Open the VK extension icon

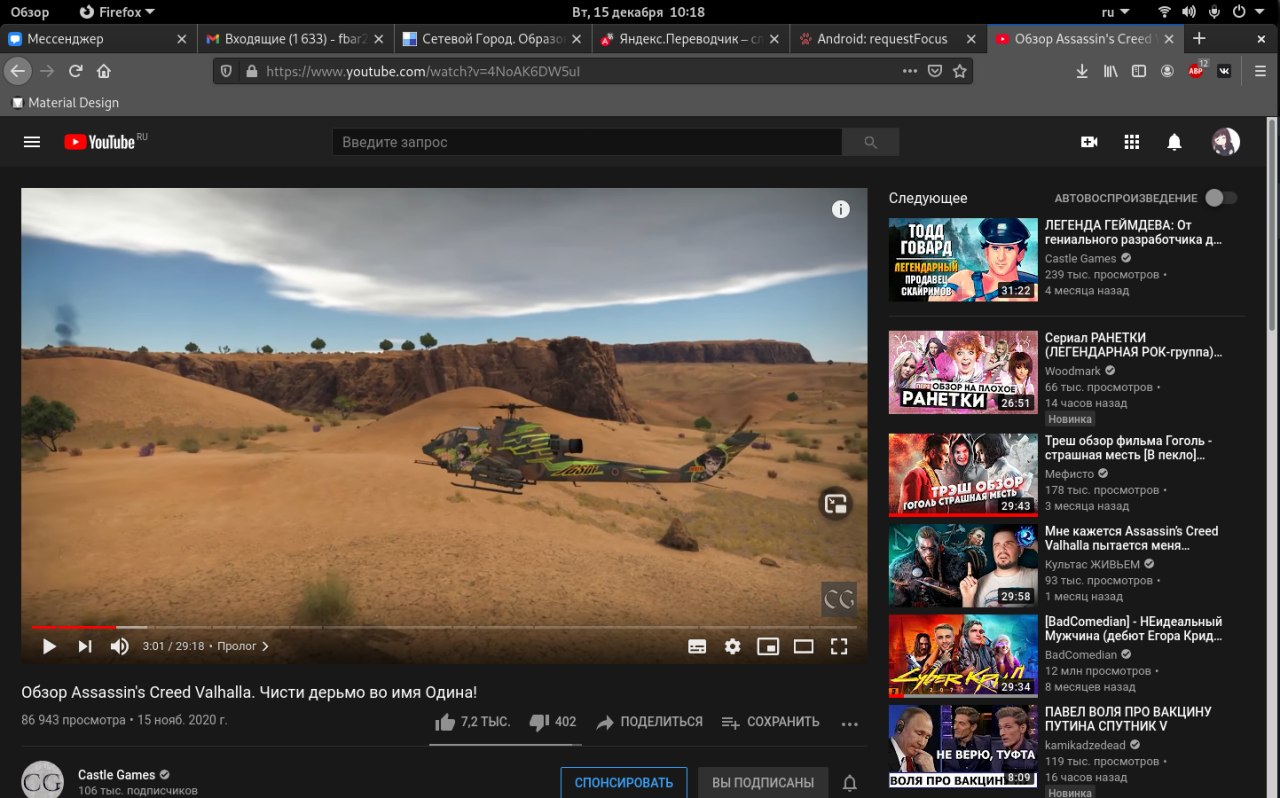click(1224, 71)
